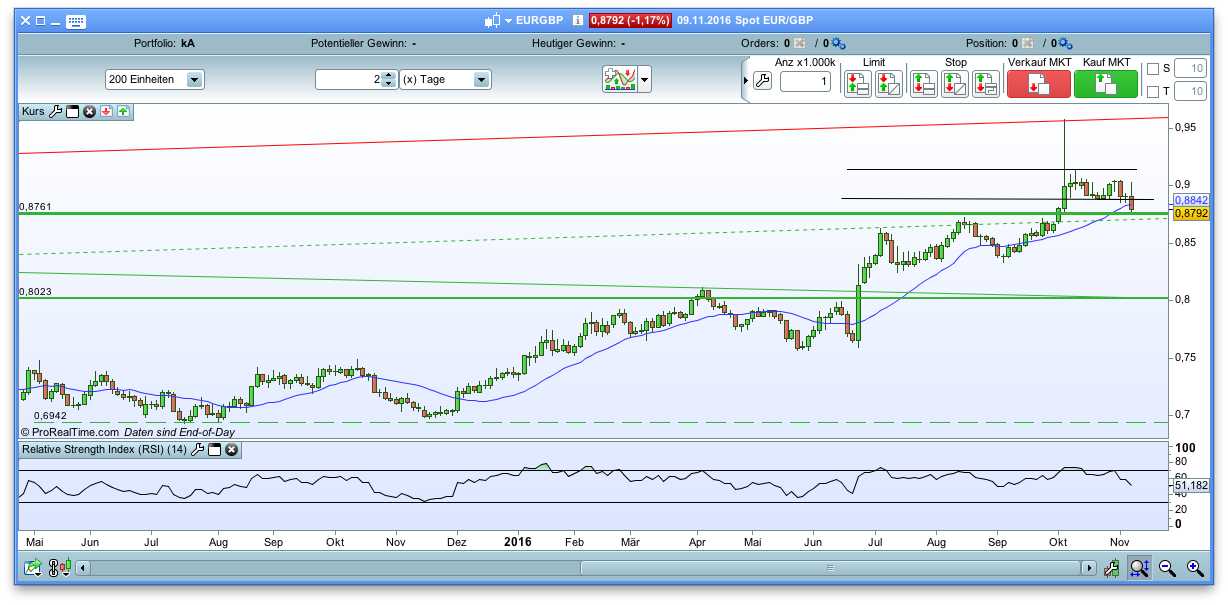Click the horizontal chart scrollbar thumb
Screen dimensions: 1228x605
click(829, 568)
